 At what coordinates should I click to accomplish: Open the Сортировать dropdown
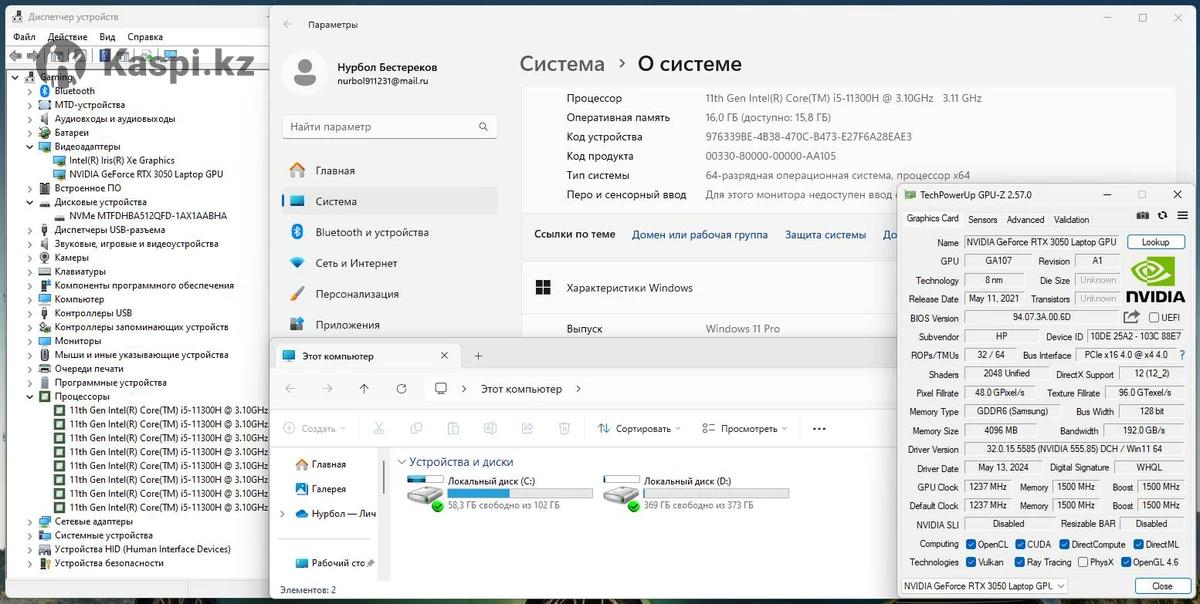pyautogui.click(x=640, y=429)
